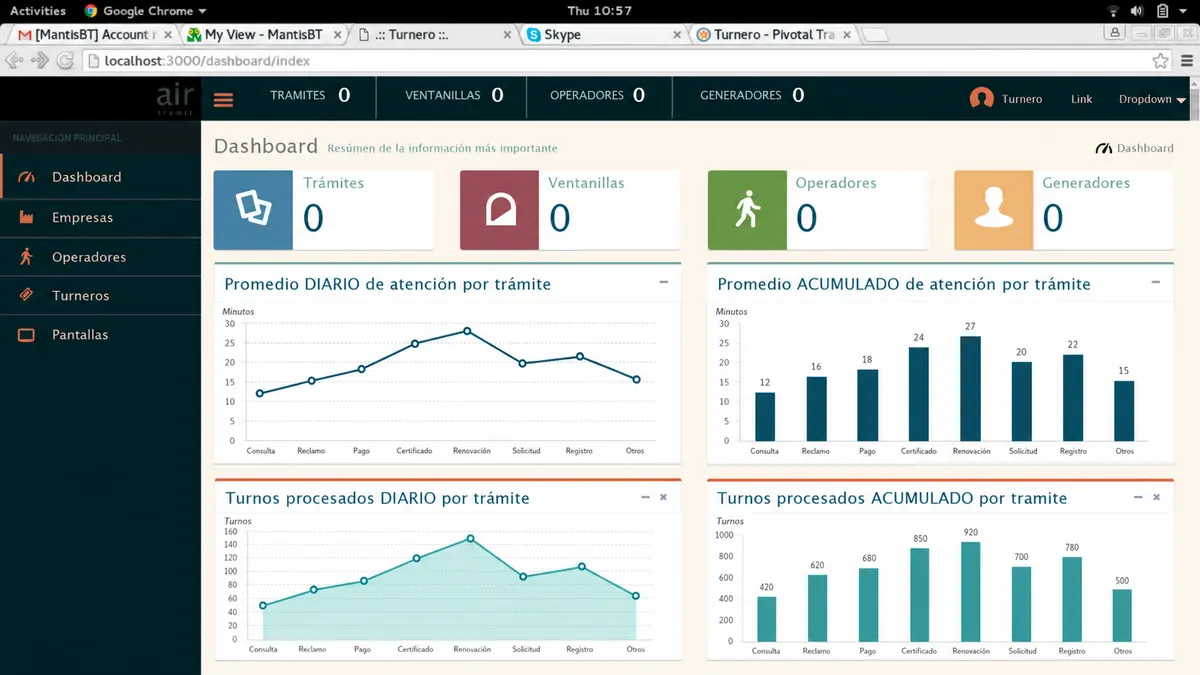
Task: Close the Turnos procesados ACUMULADO panel
Action: (x=1157, y=497)
